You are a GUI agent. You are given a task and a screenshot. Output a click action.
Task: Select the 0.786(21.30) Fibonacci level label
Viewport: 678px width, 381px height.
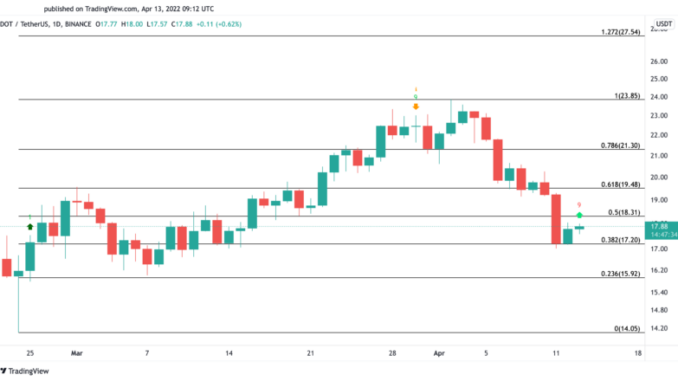click(620, 145)
